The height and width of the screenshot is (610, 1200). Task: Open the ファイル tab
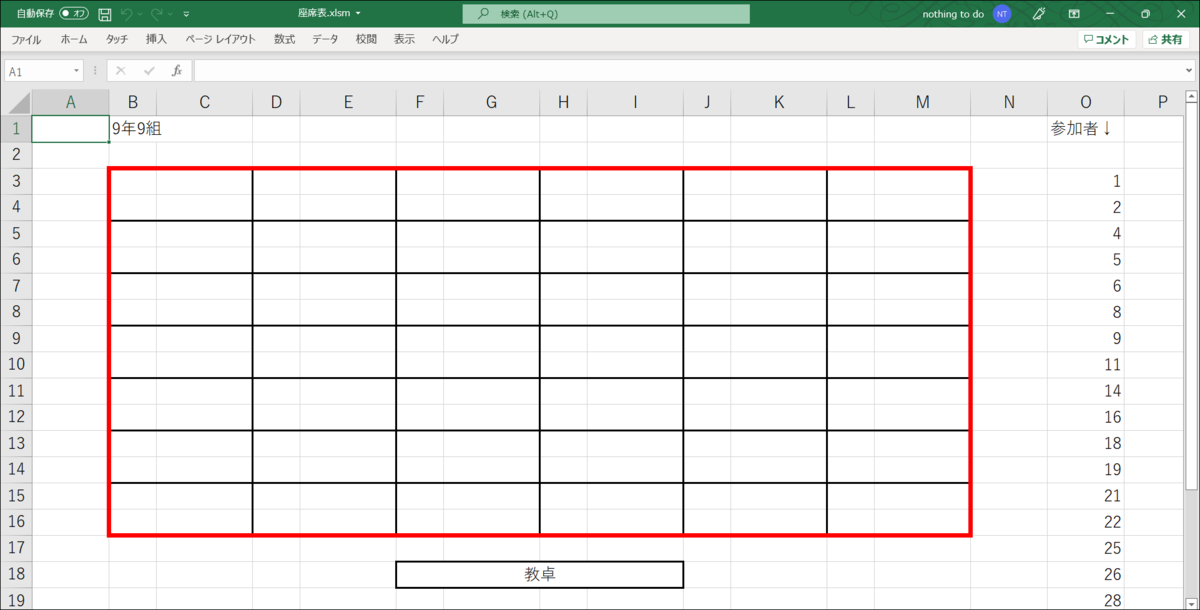click(x=26, y=39)
